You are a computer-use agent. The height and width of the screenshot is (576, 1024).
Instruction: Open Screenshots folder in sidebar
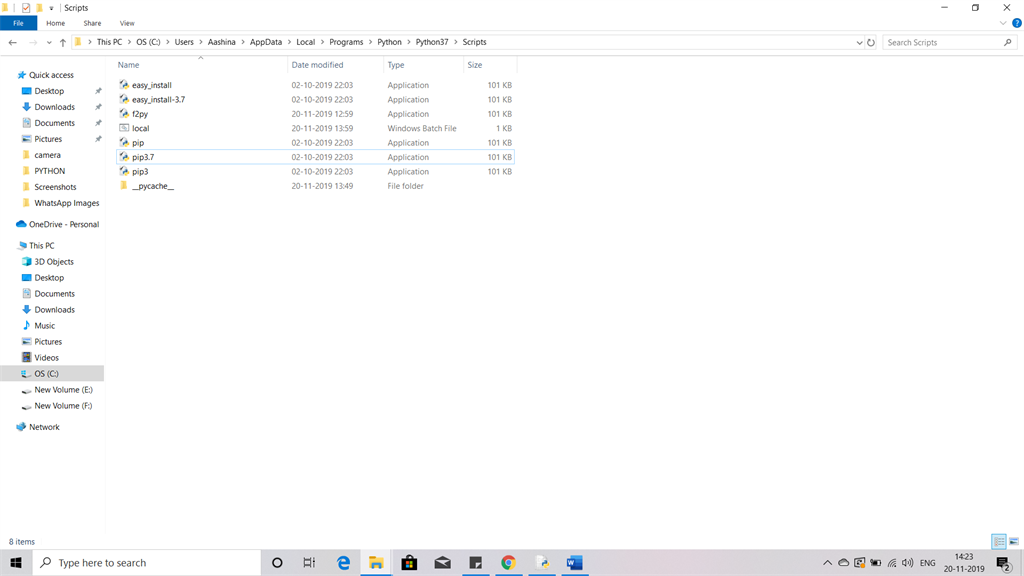(55, 187)
